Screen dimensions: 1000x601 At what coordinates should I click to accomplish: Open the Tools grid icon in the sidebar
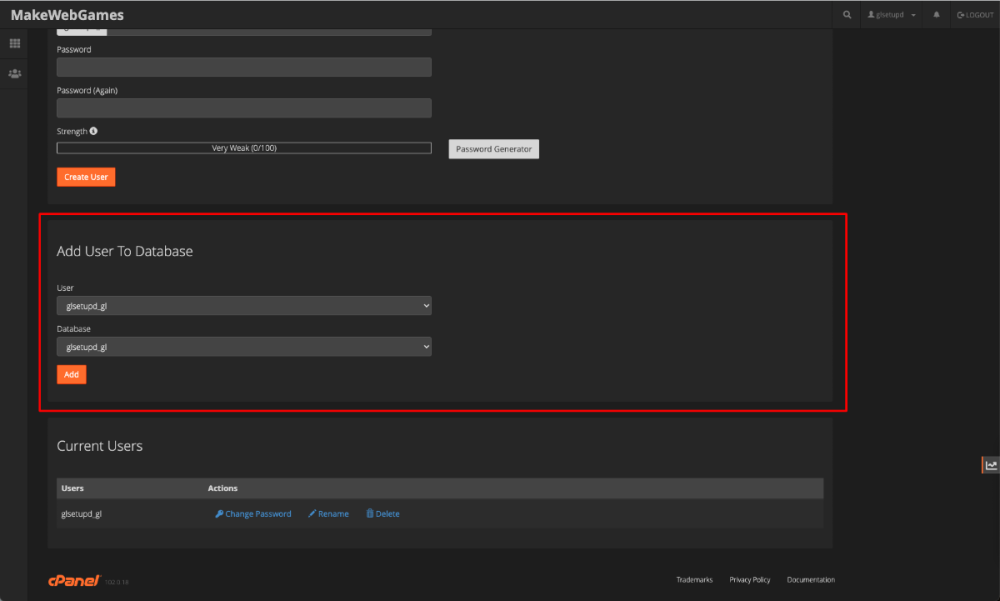pyautogui.click(x=14, y=43)
